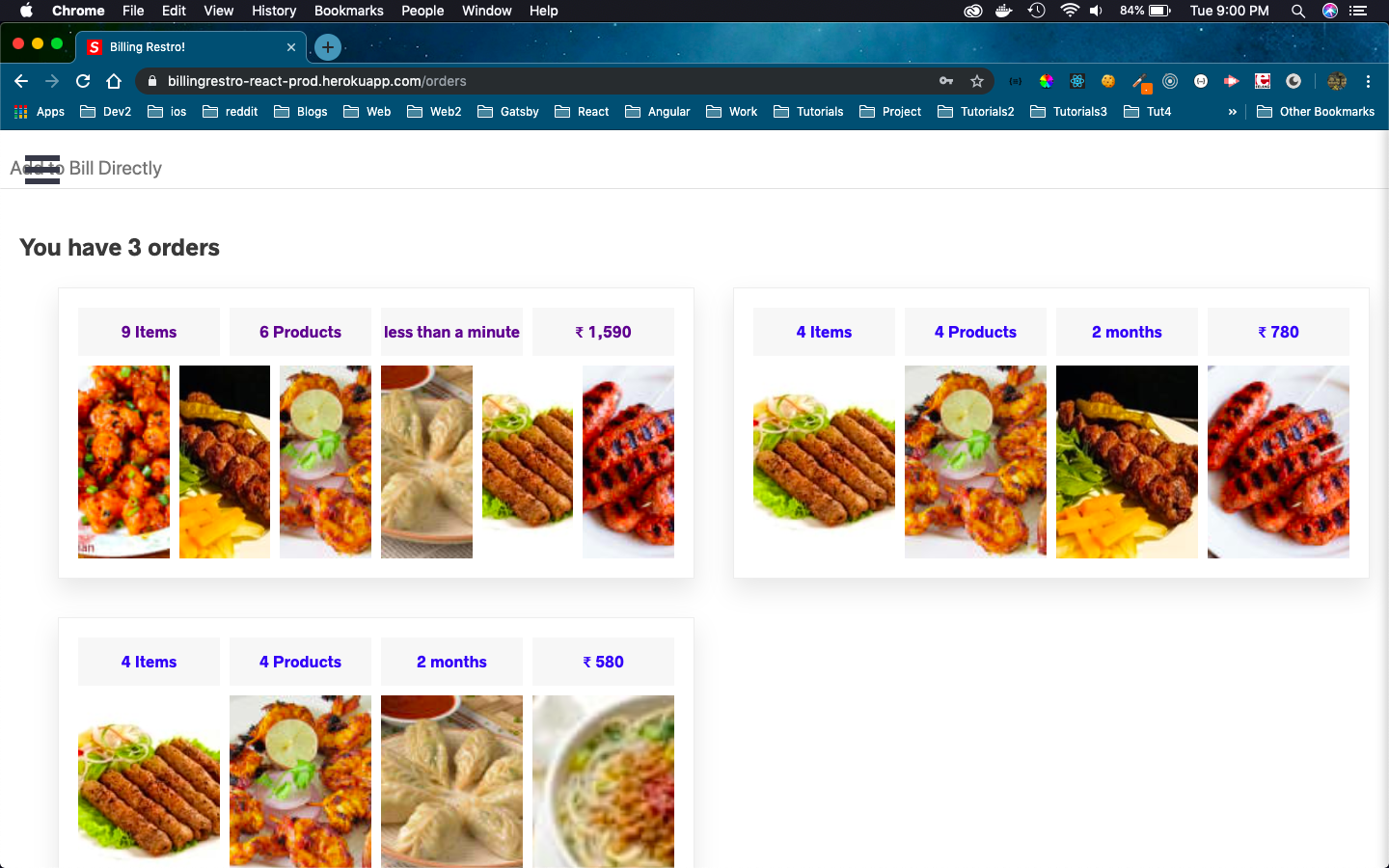Select momos thumbnail in first order
This screenshot has height=868, width=1389.
pyautogui.click(x=426, y=462)
